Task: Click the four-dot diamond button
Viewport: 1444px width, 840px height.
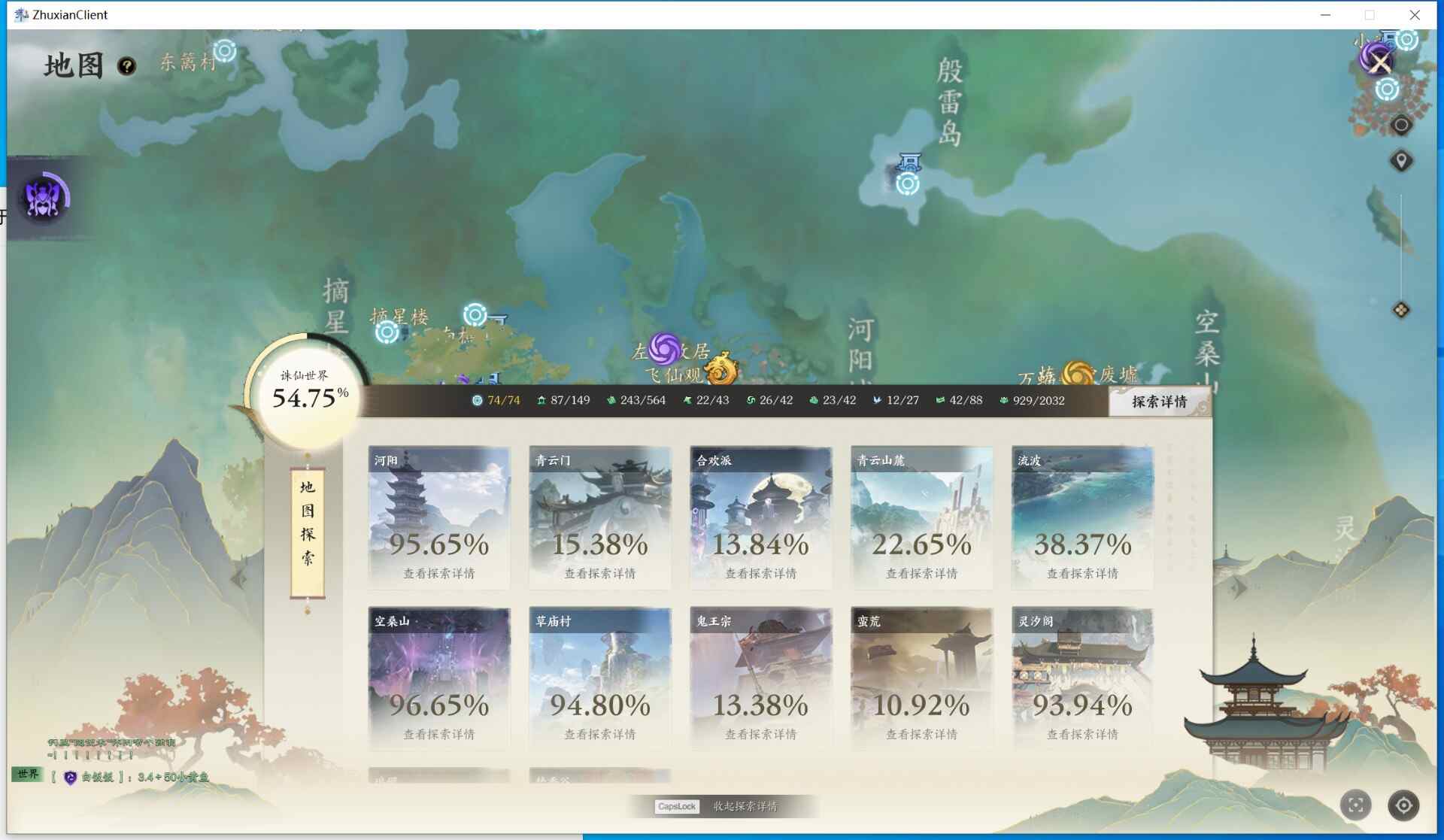Action: tap(1401, 310)
